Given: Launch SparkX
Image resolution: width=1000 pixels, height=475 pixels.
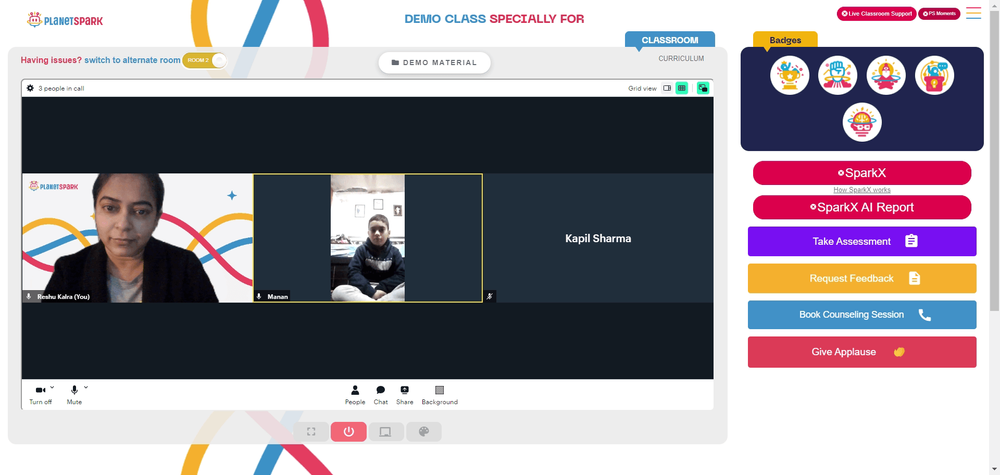Looking at the screenshot, I should (862, 173).
